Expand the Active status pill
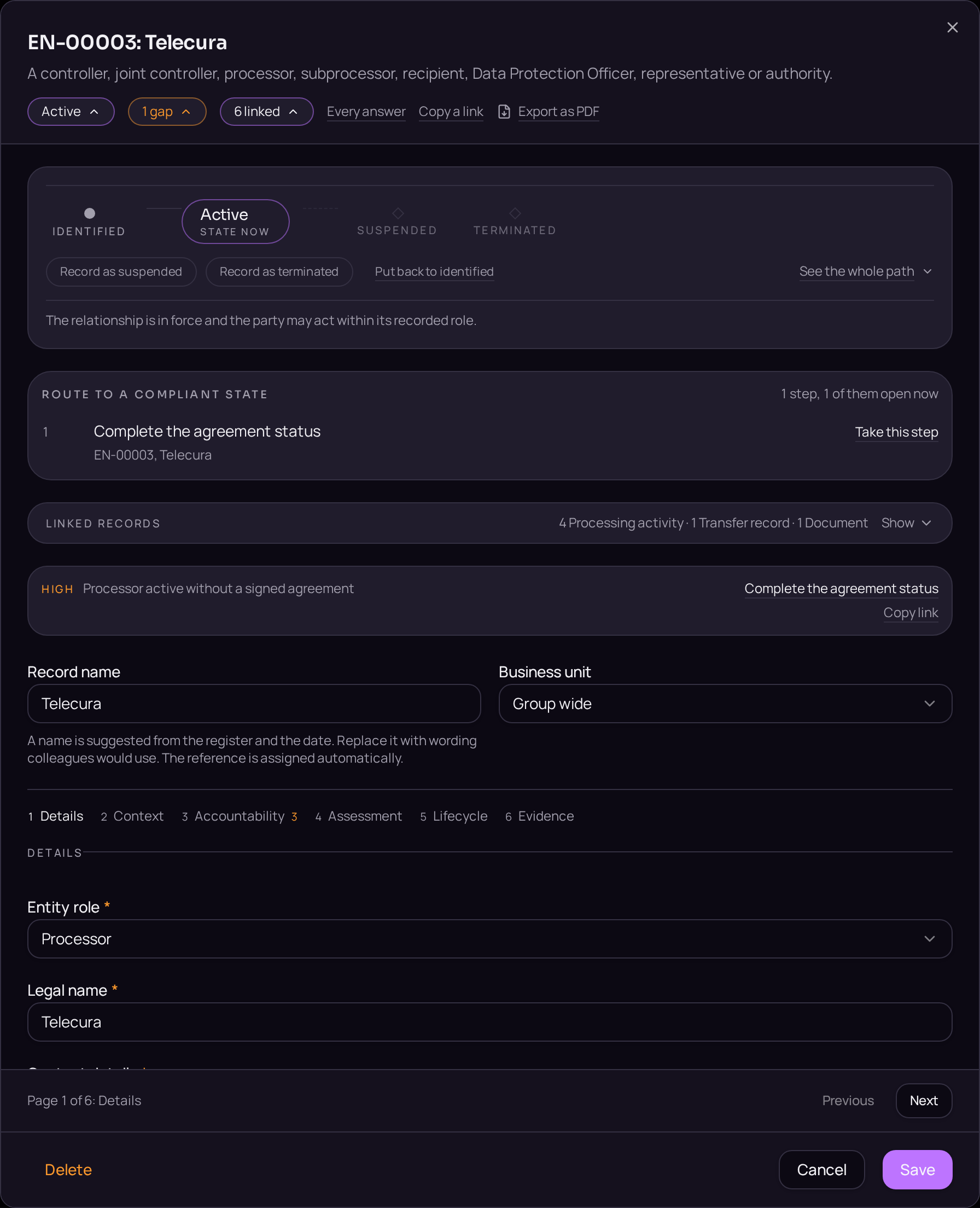 point(71,112)
